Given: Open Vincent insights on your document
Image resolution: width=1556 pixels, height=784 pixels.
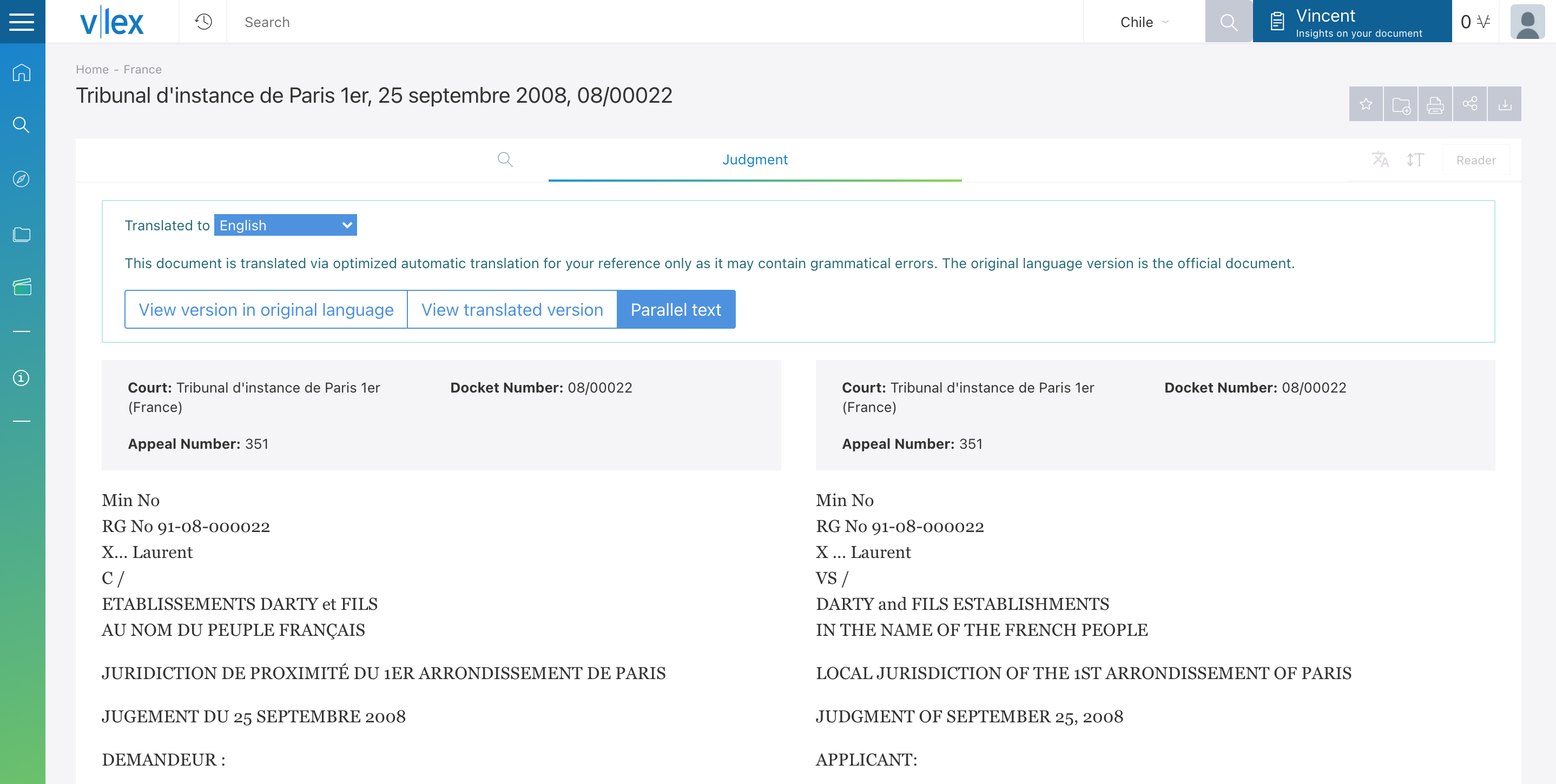Looking at the screenshot, I should click(1353, 22).
